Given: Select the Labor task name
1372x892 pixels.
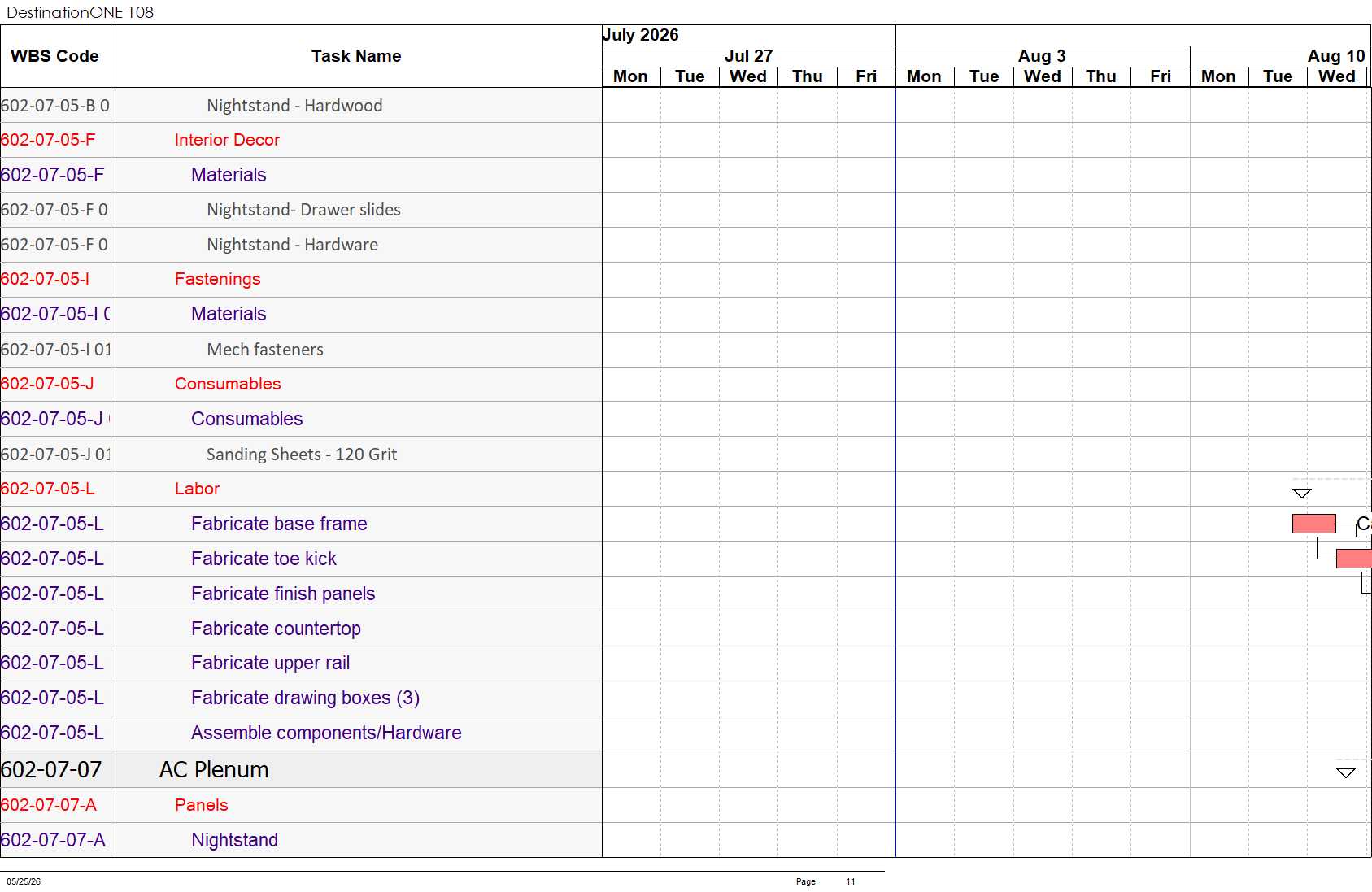Looking at the screenshot, I should pos(197,489).
